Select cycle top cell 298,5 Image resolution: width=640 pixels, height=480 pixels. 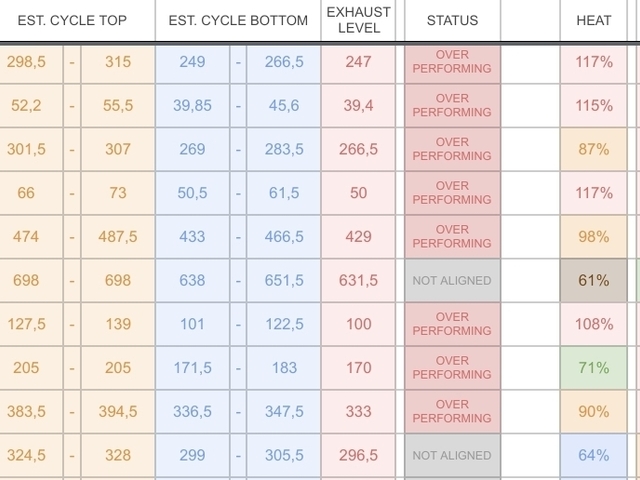click(28, 62)
